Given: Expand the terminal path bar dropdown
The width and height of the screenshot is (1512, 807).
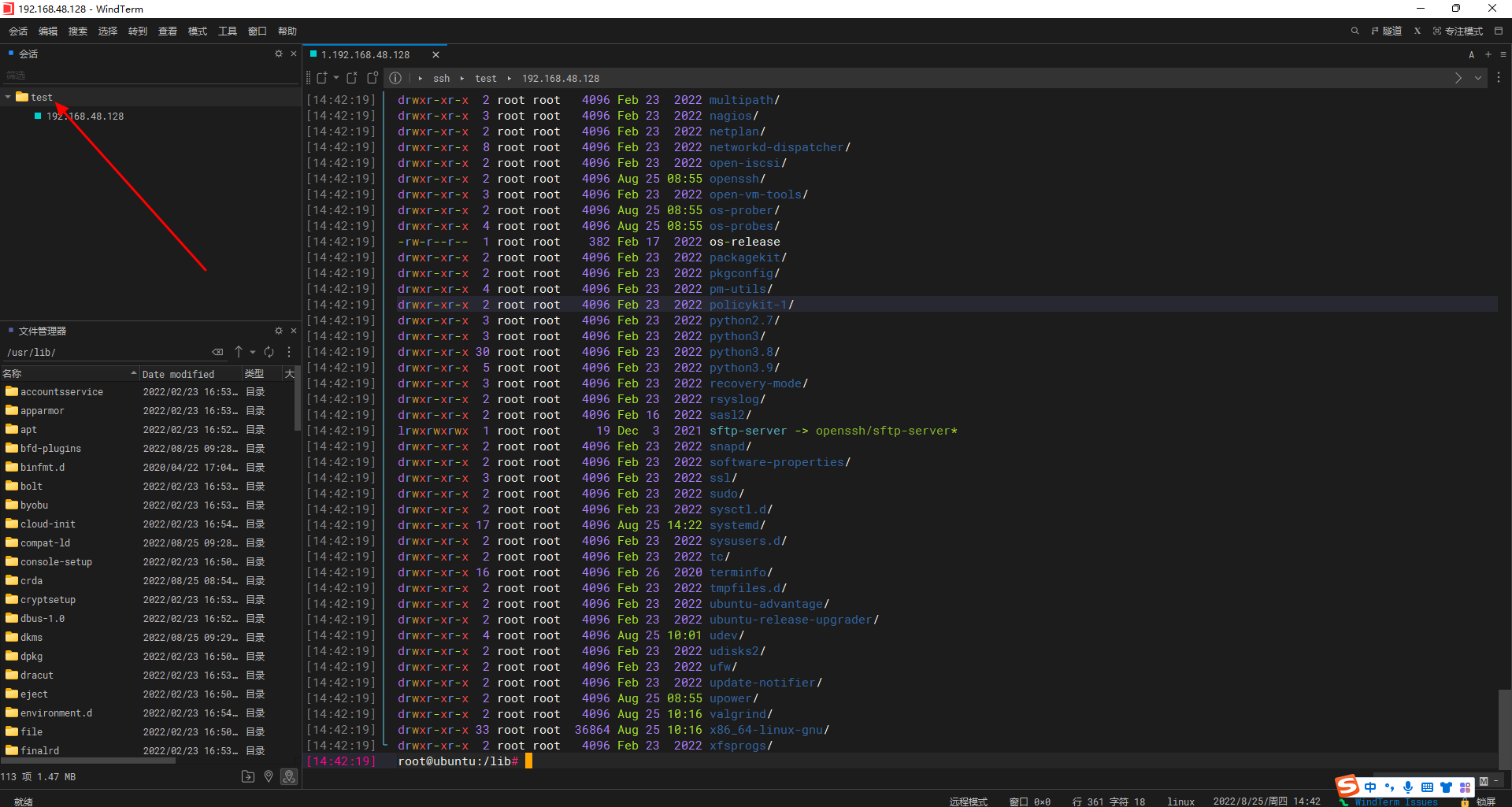Looking at the screenshot, I should click(1478, 78).
